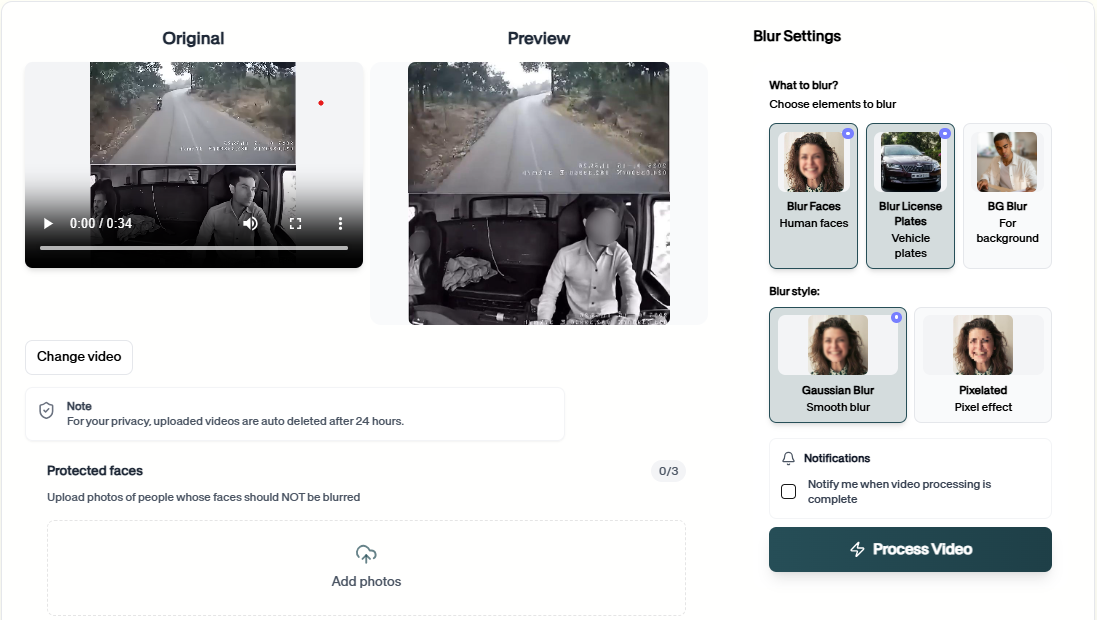Click the selection badge on Blur Faces card
This screenshot has width=1097, height=620.
click(x=847, y=133)
